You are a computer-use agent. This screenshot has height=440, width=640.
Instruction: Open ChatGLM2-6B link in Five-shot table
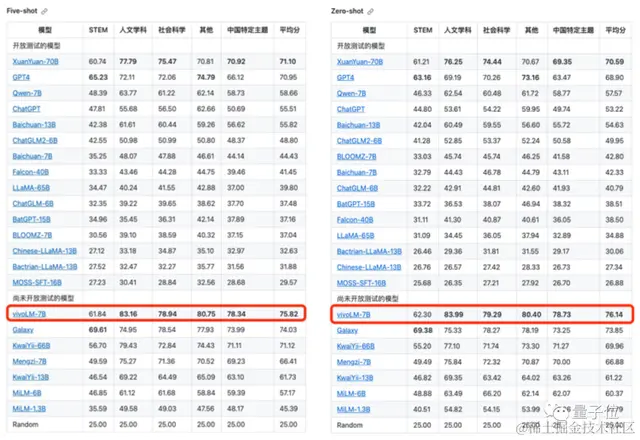tap(35, 140)
